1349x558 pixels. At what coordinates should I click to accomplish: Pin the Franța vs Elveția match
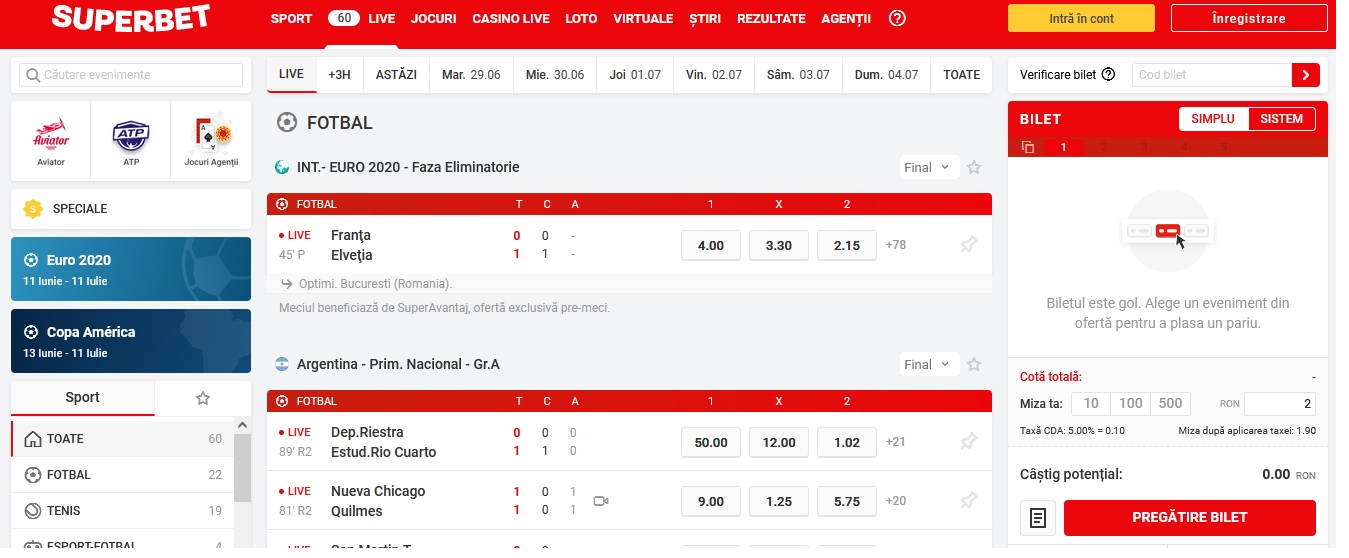(969, 244)
